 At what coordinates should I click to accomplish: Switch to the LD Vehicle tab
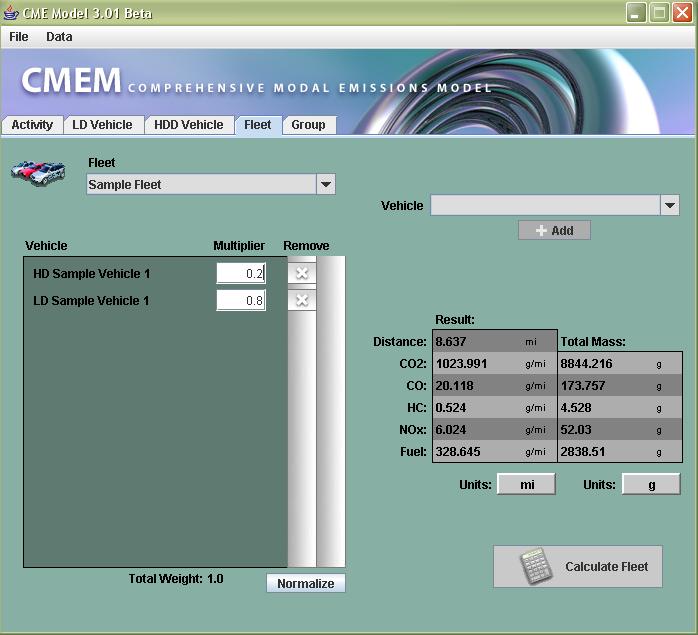[x=102, y=125]
